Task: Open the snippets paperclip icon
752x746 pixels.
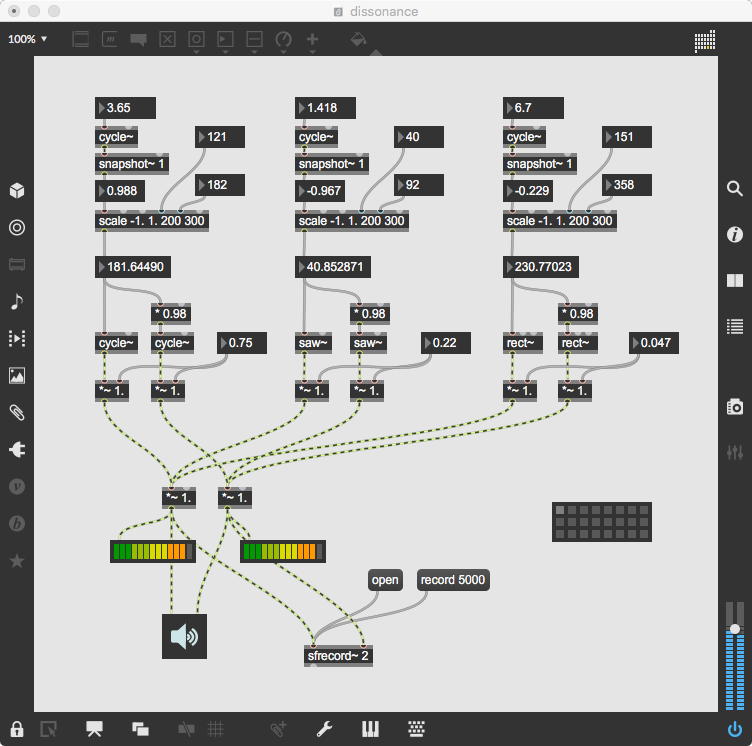Action: coord(17,413)
